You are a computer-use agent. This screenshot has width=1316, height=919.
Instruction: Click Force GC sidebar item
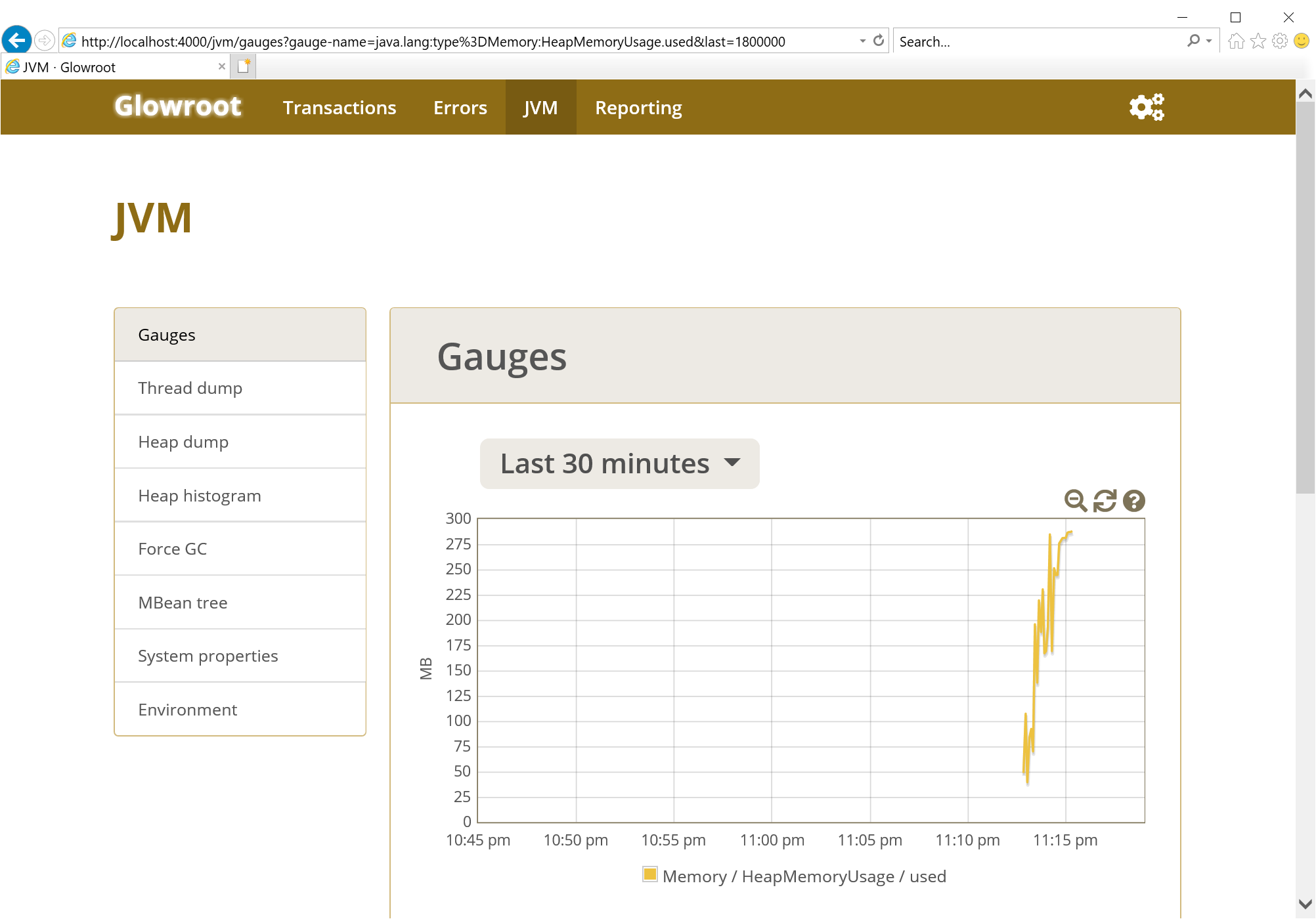[173, 549]
